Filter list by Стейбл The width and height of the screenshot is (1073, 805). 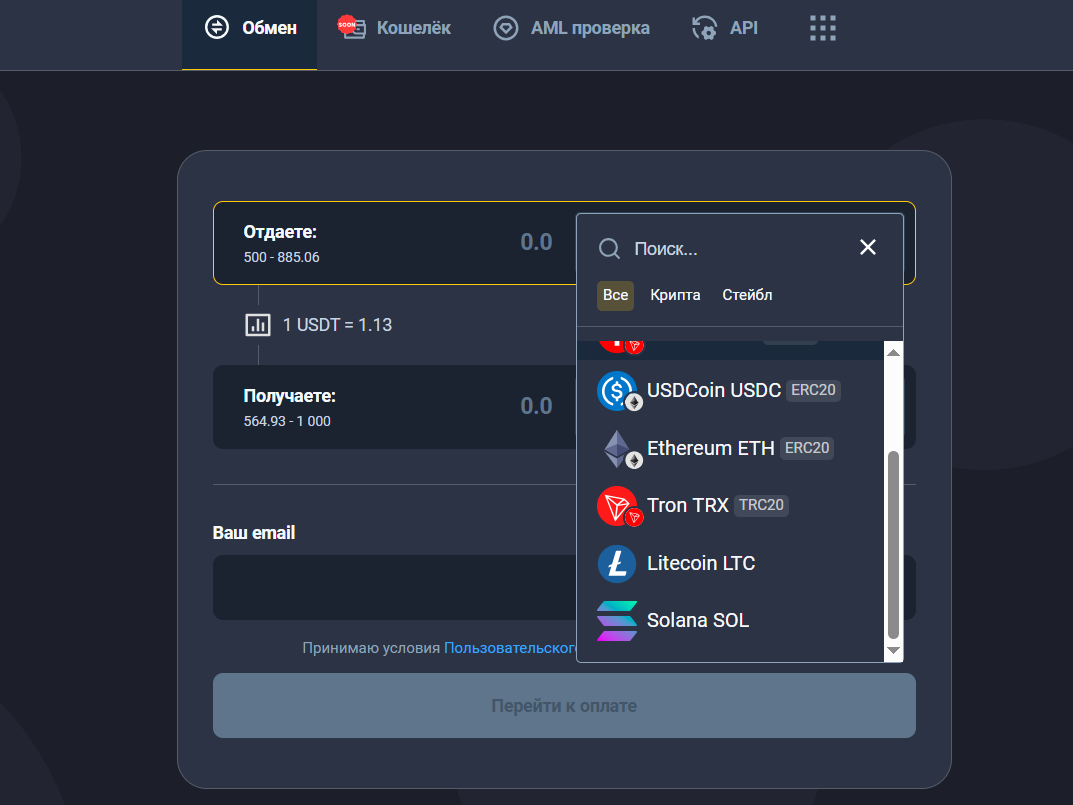747,295
